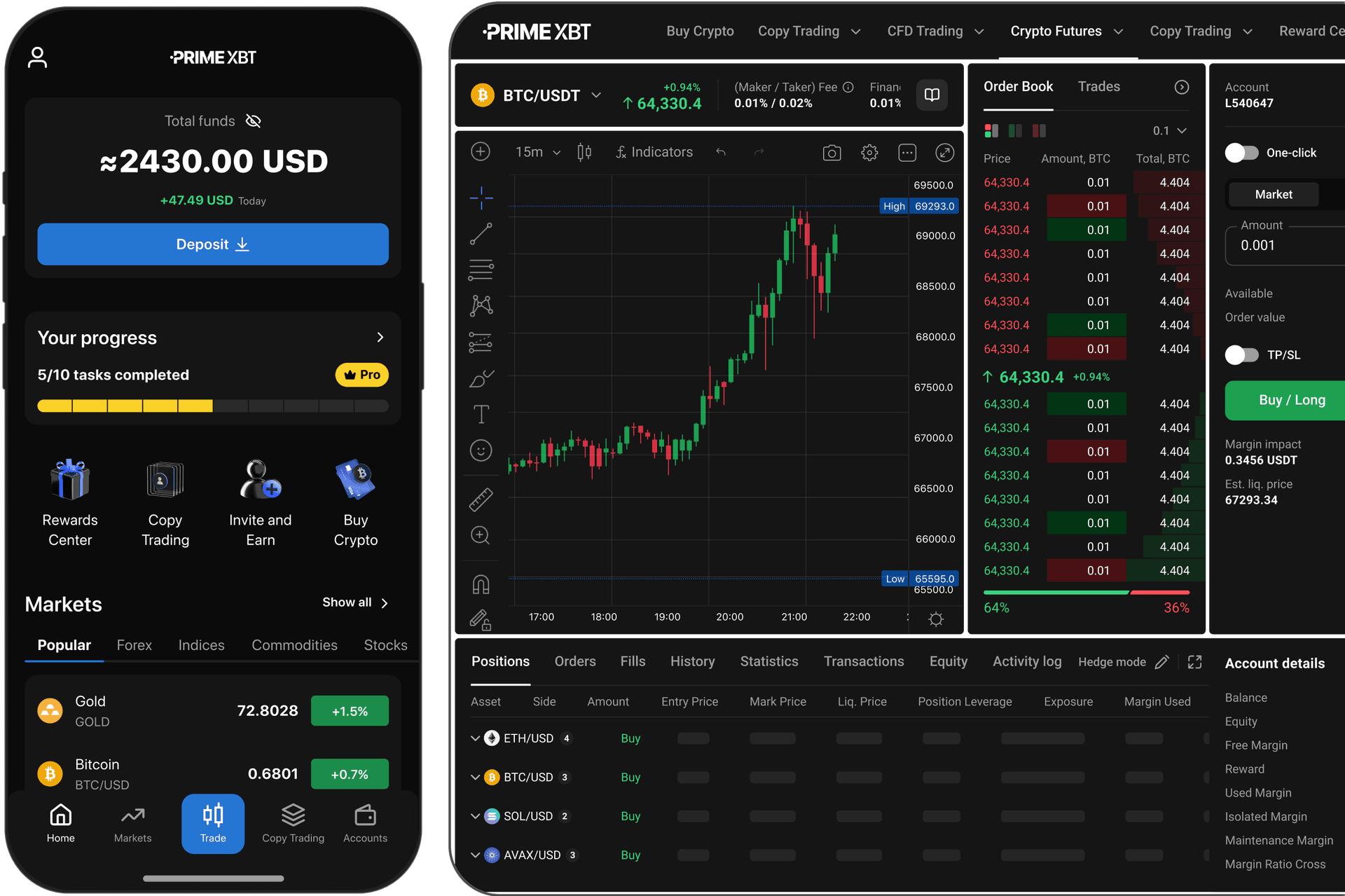Click the blue Deposit button
The width and height of the screenshot is (1345, 896).
point(213,244)
